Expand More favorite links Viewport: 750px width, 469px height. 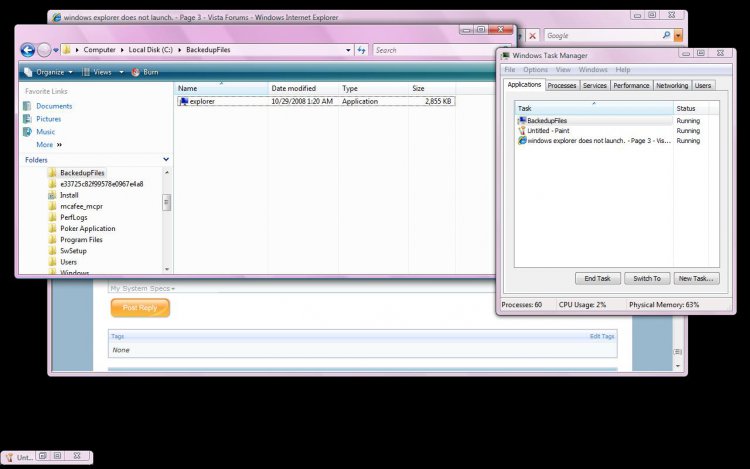click(x=49, y=145)
